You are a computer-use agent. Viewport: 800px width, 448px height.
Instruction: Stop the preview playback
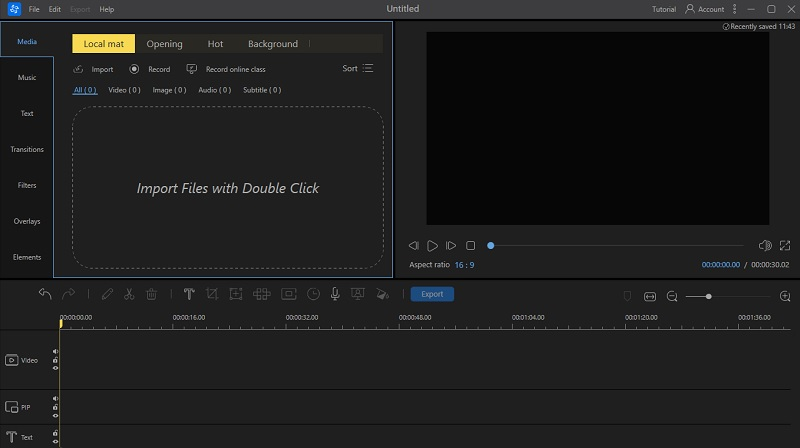pos(470,246)
